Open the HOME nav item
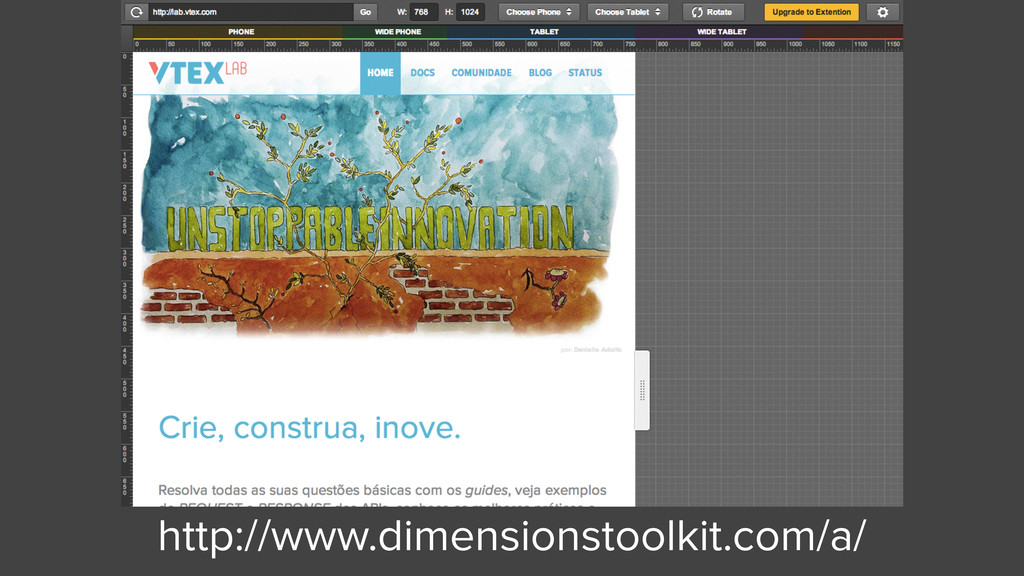Image resolution: width=1024 pixels, height=576 pixels. pyautogui.click(x=380, y=72)
